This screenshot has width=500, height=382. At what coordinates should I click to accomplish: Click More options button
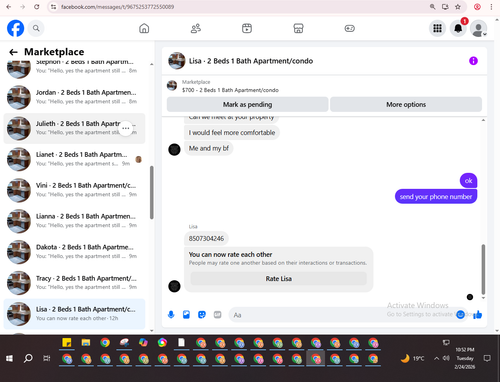click(x=406, y=104)
